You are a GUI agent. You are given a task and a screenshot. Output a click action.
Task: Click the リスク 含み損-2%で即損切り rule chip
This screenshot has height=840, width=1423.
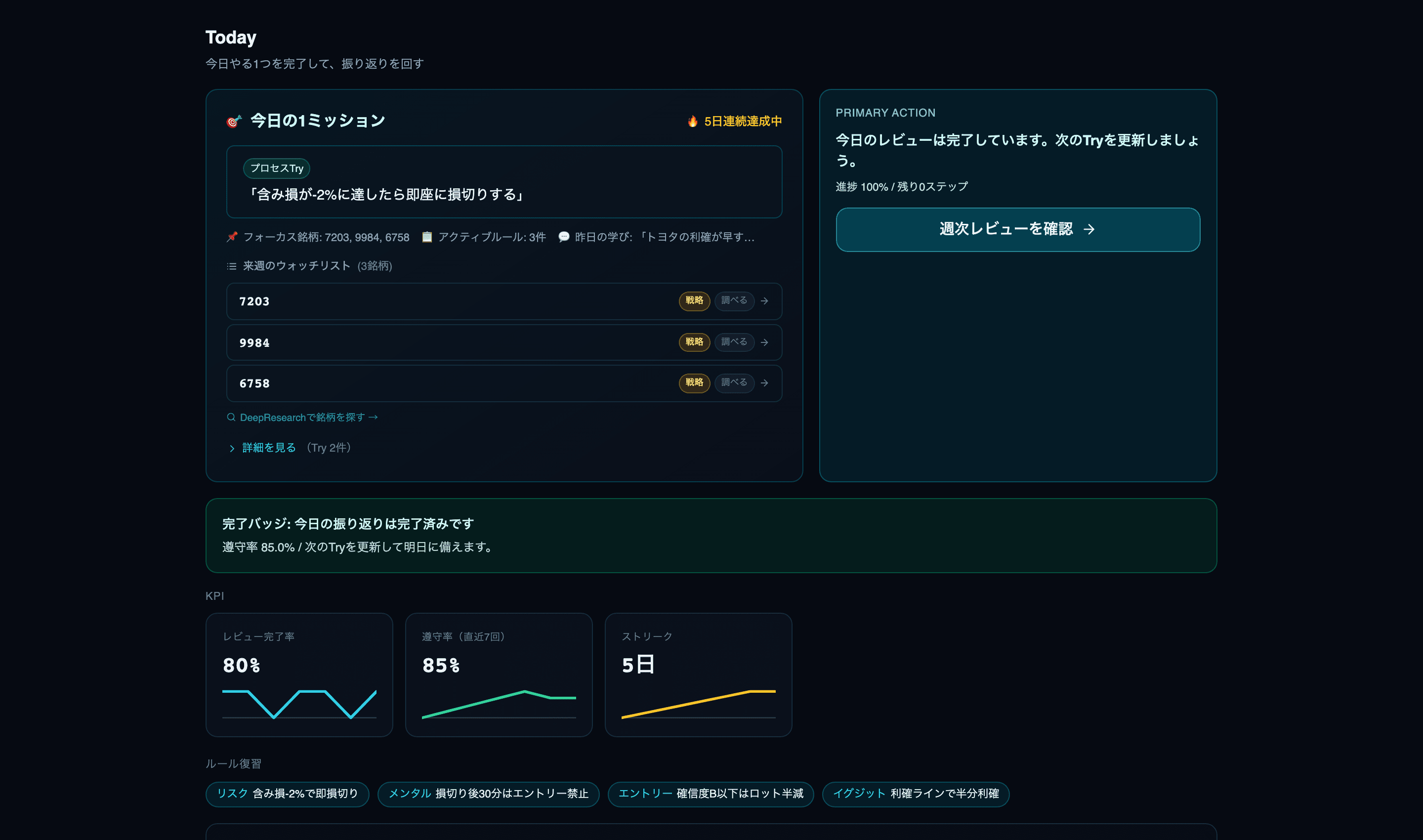click(288, 794)
